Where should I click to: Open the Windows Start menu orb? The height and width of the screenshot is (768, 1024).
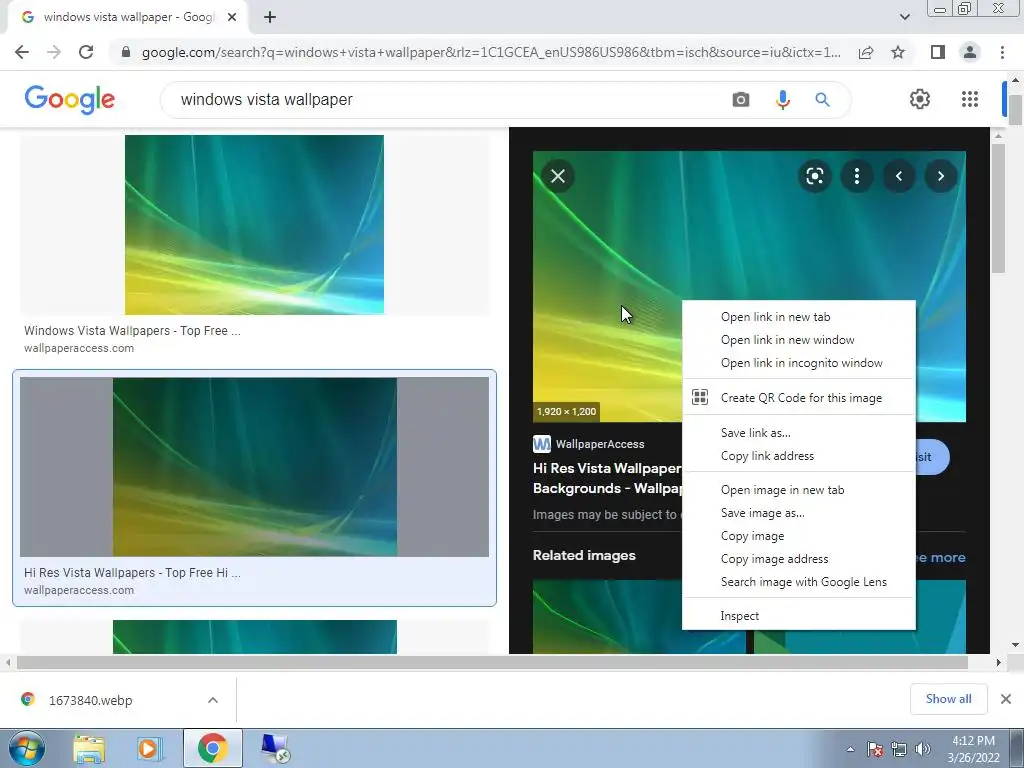(26, 748)
